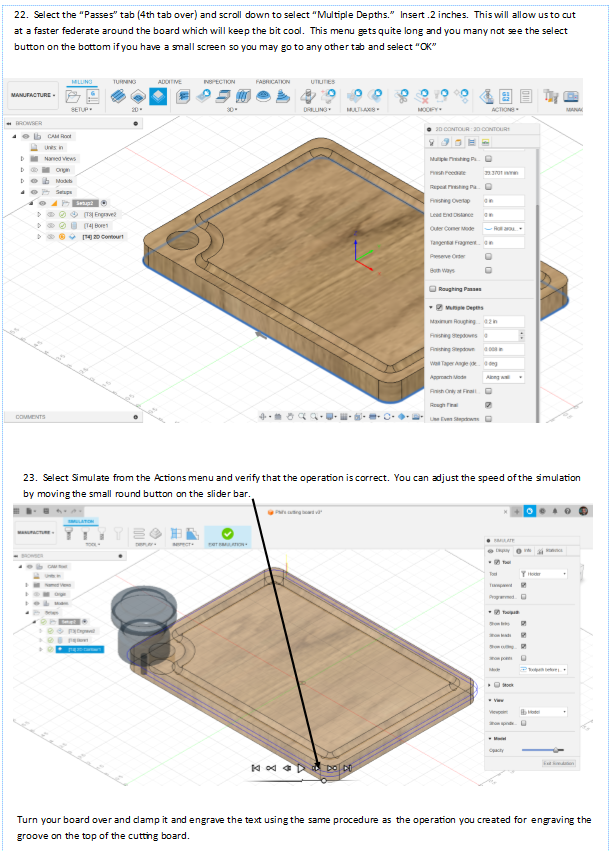Click the Finish Feedrate input field
This screenshot has height=851, width=612.
tap(503, 173)
